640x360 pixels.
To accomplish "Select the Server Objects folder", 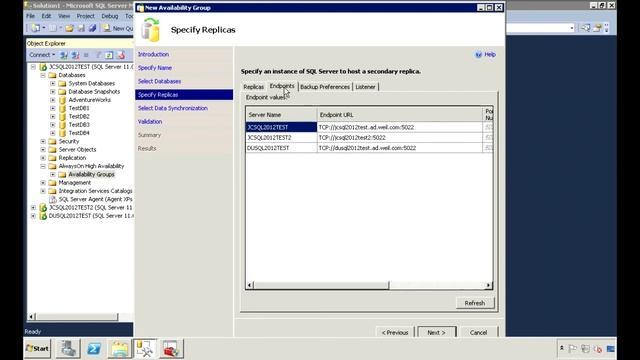I will (x=78, y=149).
